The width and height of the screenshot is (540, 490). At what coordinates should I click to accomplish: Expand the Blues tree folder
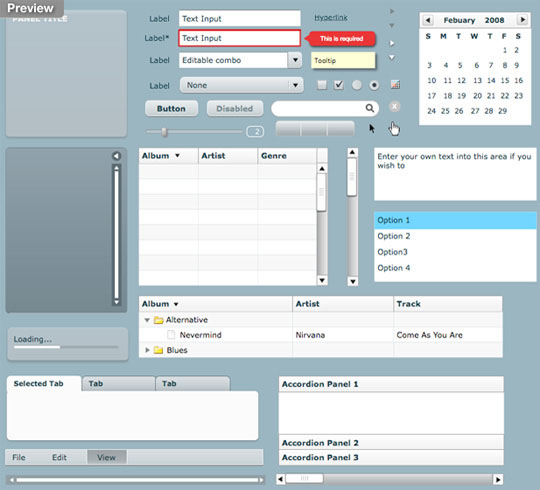[x=147, y=350]
